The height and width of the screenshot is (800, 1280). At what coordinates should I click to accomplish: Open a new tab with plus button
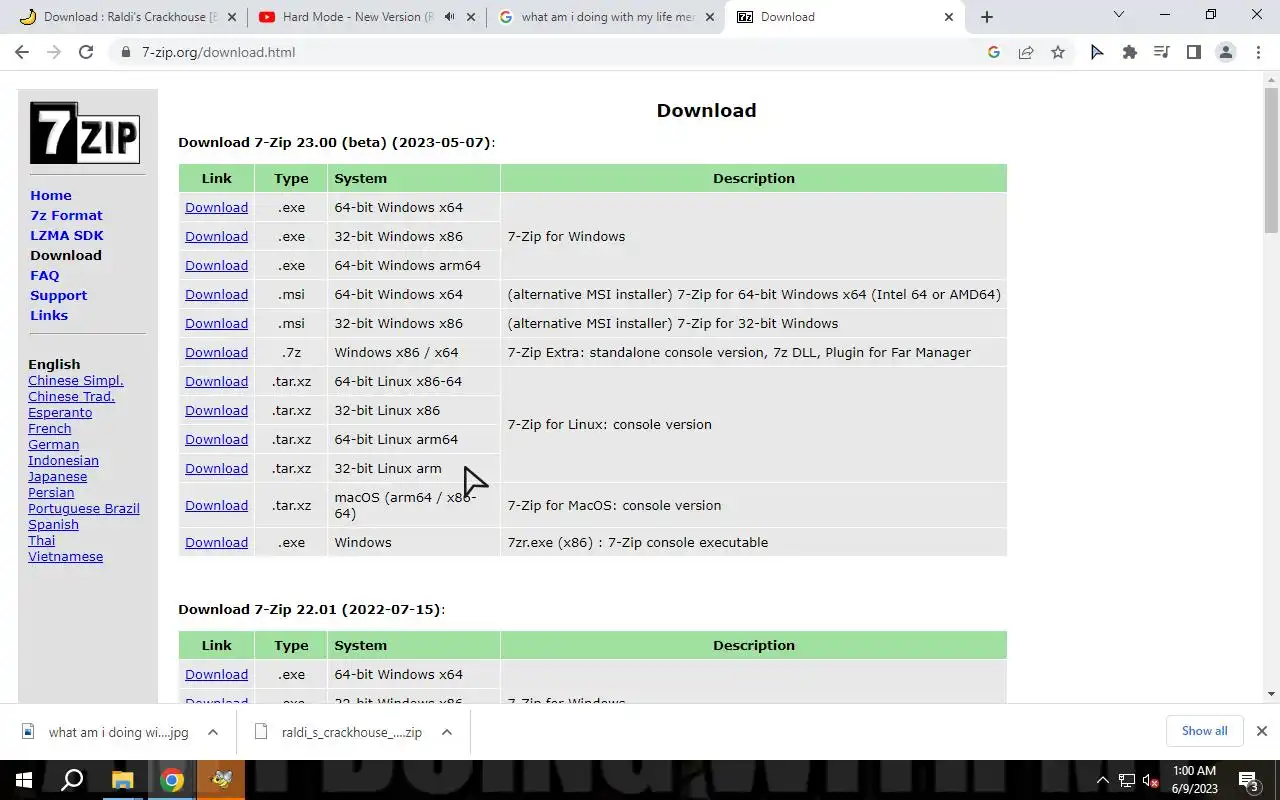(x=987, y=17)
